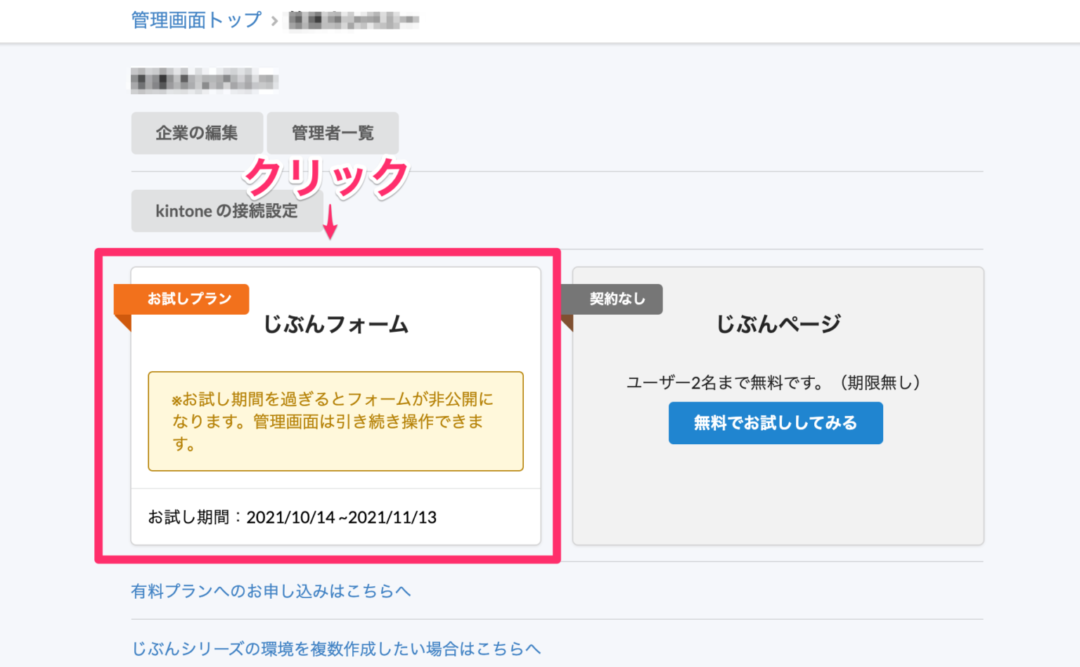Image resolution: width=1080 pixels, height=667 pixels.
Task: Click the yellow trial-period warning notice
Action: 335,421
